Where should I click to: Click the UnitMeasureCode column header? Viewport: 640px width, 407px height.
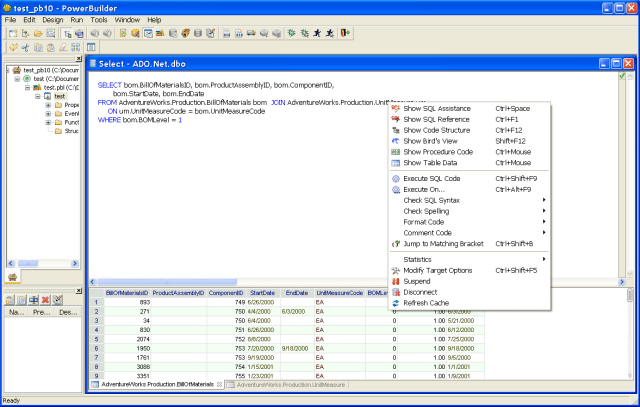340,293
